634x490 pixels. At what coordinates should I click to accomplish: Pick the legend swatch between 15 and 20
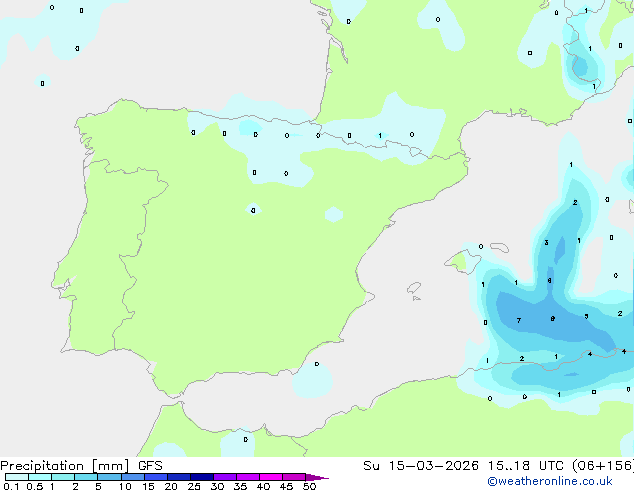point(155,477)
